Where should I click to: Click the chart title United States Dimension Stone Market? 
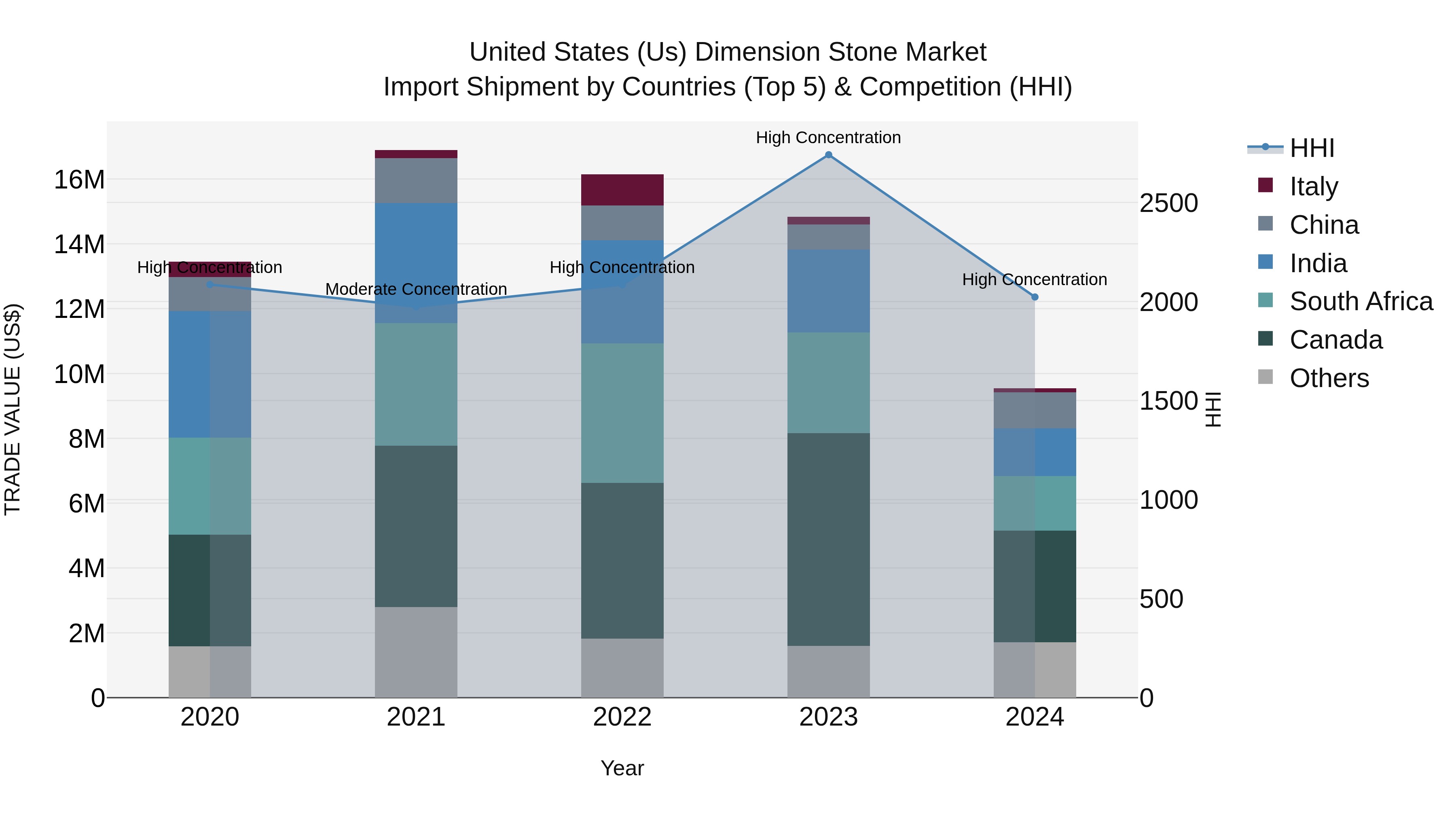728,52
